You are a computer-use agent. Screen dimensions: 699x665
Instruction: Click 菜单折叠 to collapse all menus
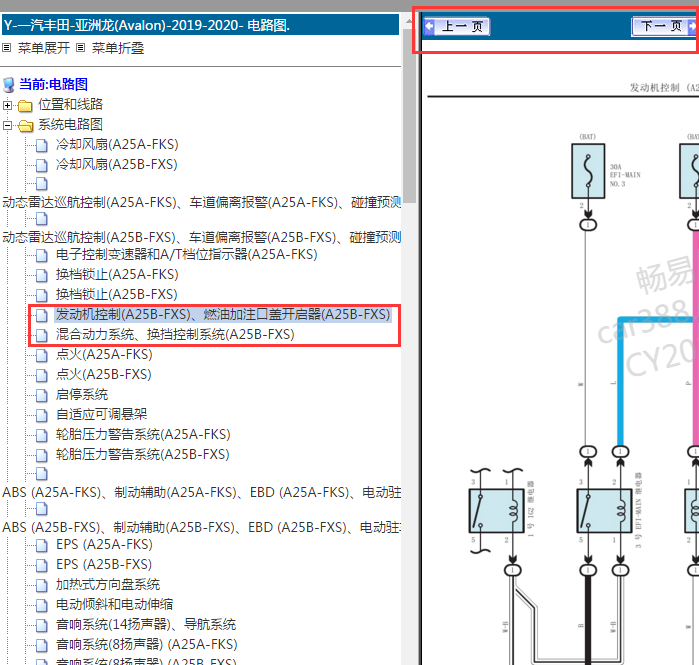click(x=118, y=48)
